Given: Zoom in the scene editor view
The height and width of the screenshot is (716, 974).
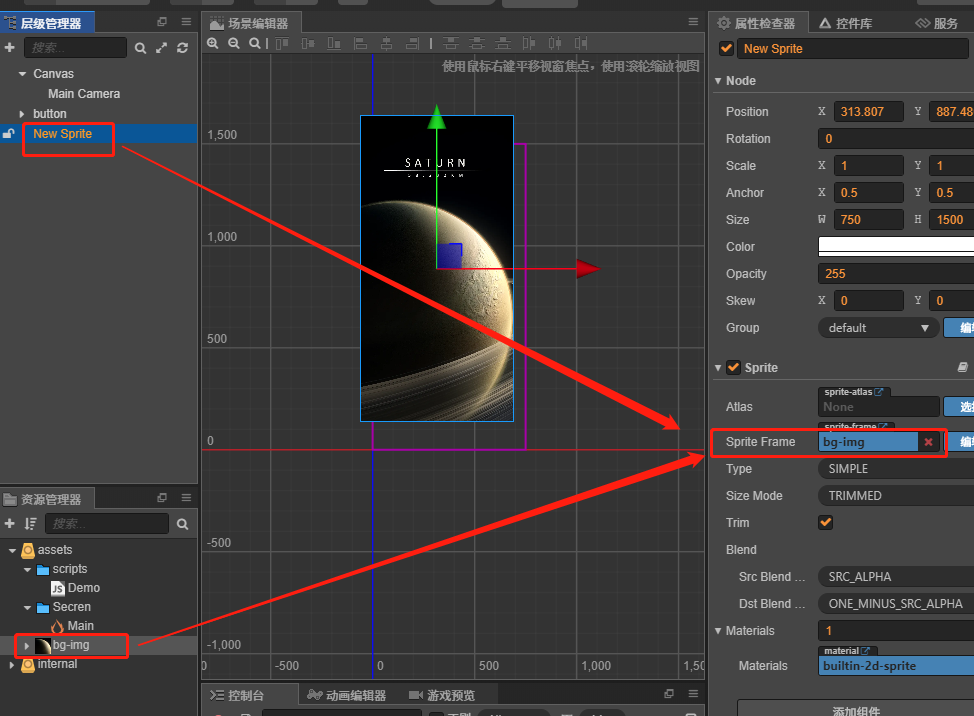Looking at the screenshot, I should [x=213, y=43].
